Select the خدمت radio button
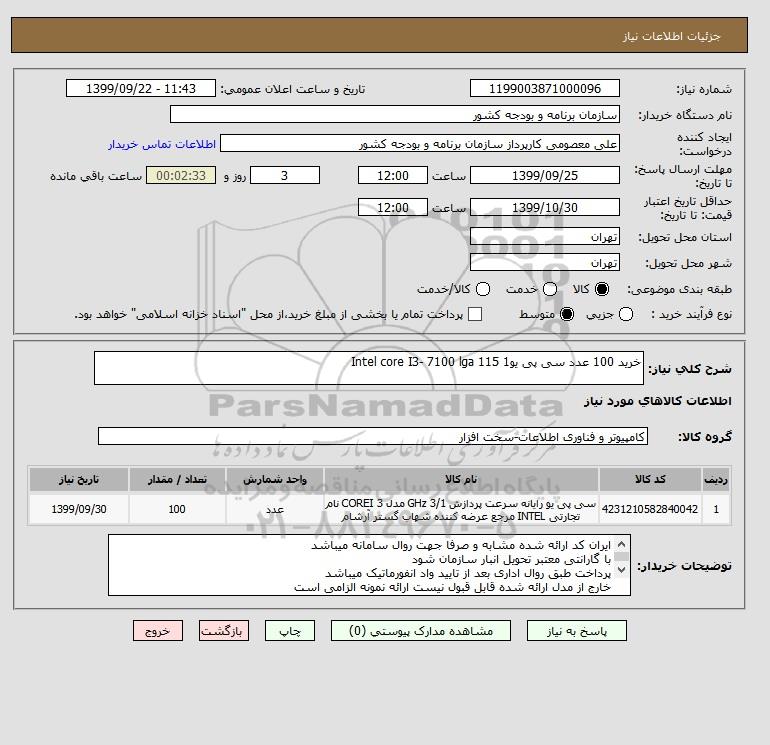The width and height of the screenshot is (770, 745). (x=550, y=289)
